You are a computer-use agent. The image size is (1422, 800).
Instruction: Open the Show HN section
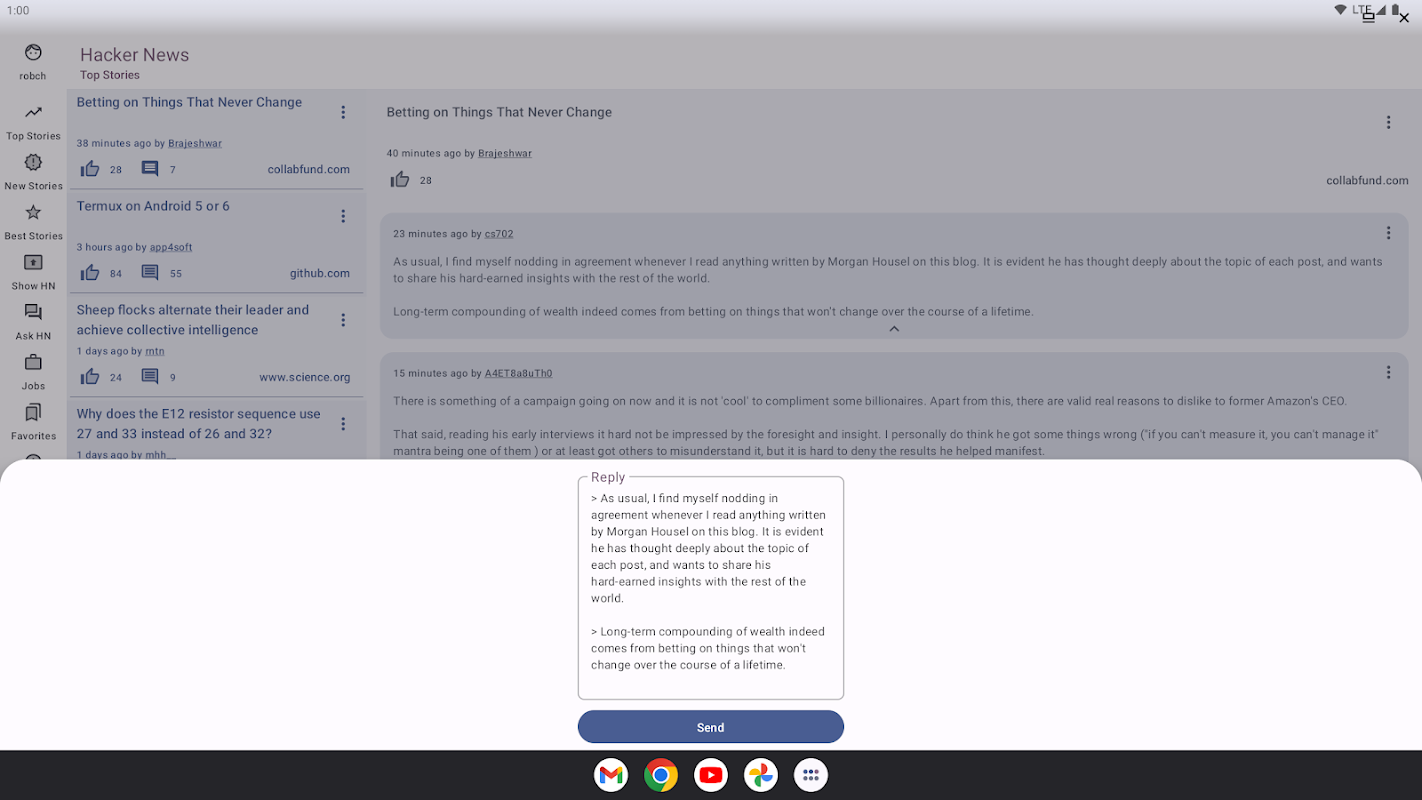33,272
